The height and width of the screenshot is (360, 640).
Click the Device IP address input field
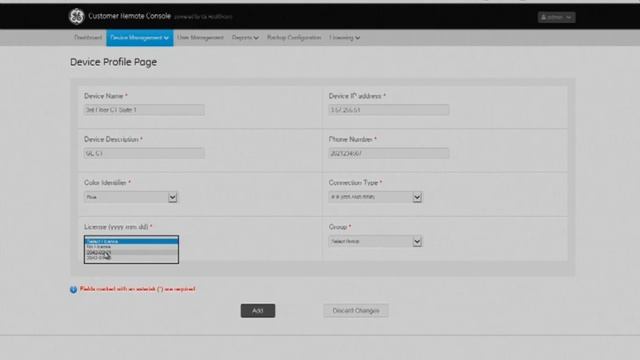[x=389, y=110]
